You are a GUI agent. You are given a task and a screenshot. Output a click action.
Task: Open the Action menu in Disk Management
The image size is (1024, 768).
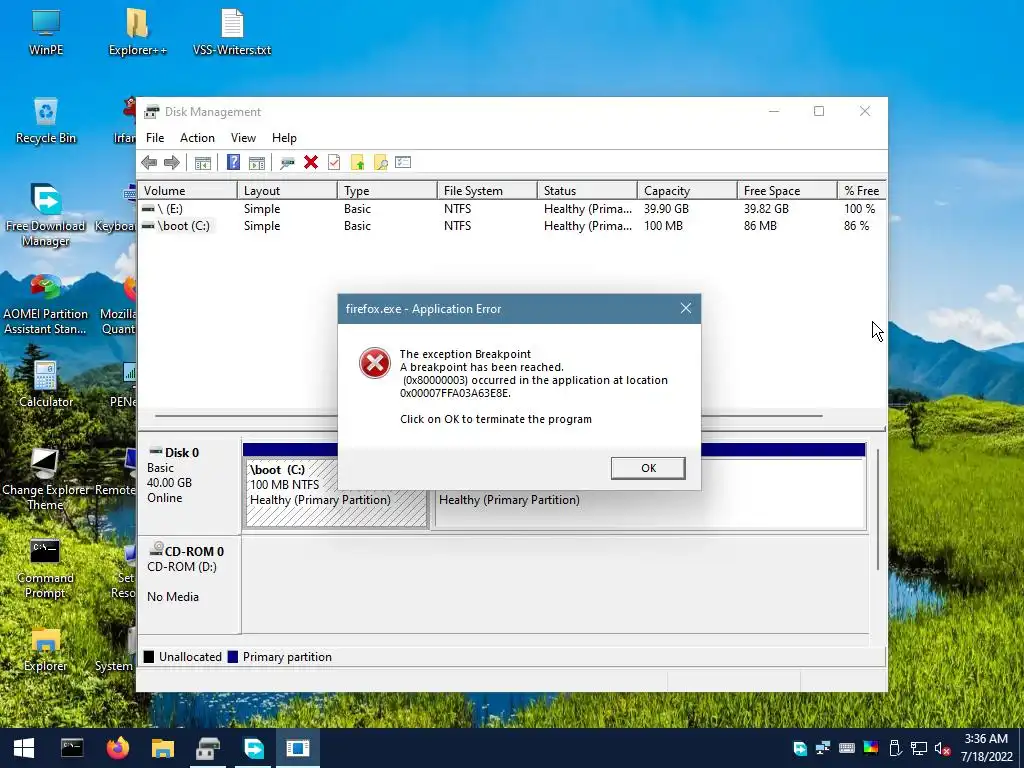click(197, 138)
